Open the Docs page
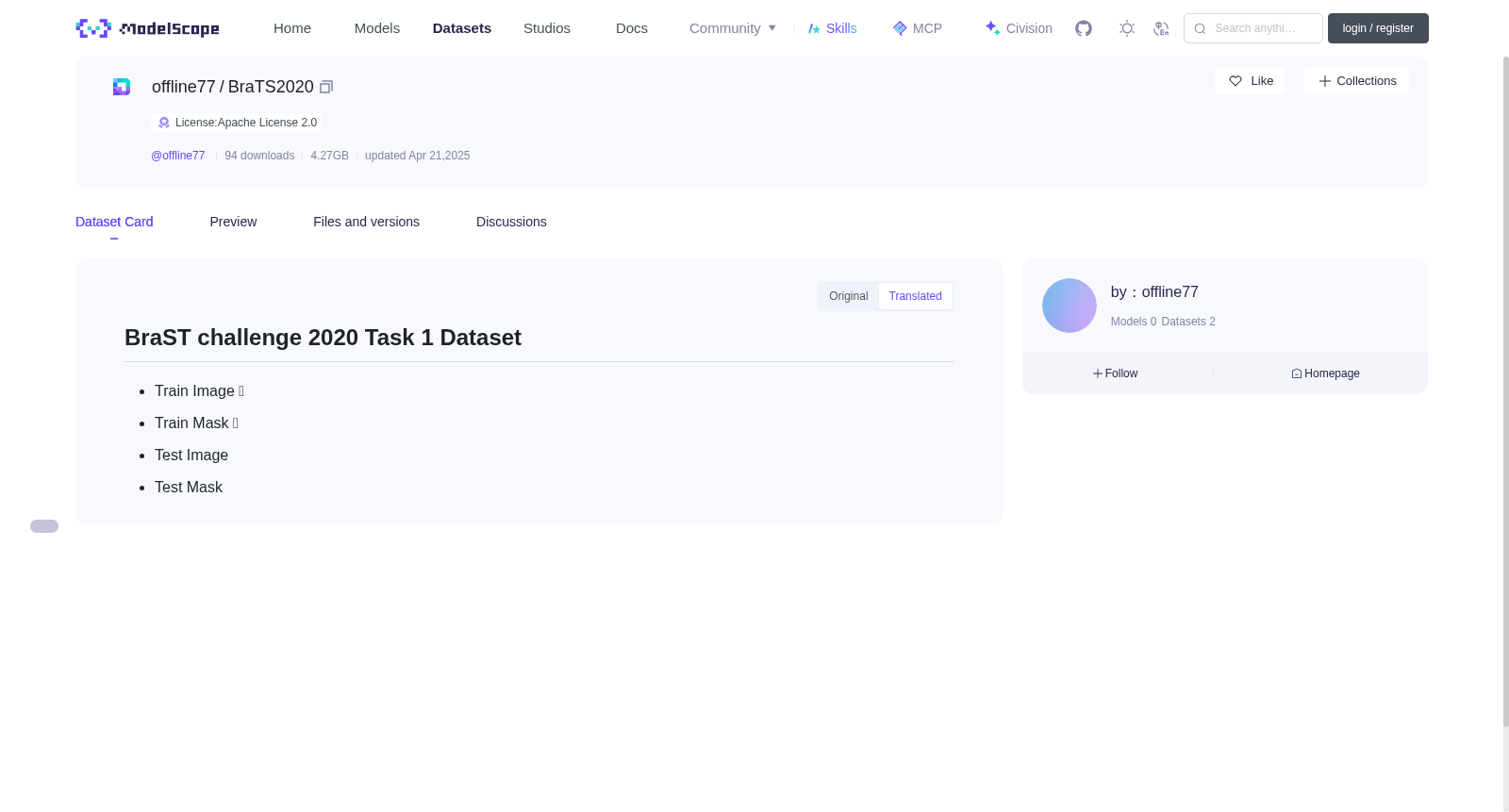This screenshot has width=1509, height=812. (632, 28)
